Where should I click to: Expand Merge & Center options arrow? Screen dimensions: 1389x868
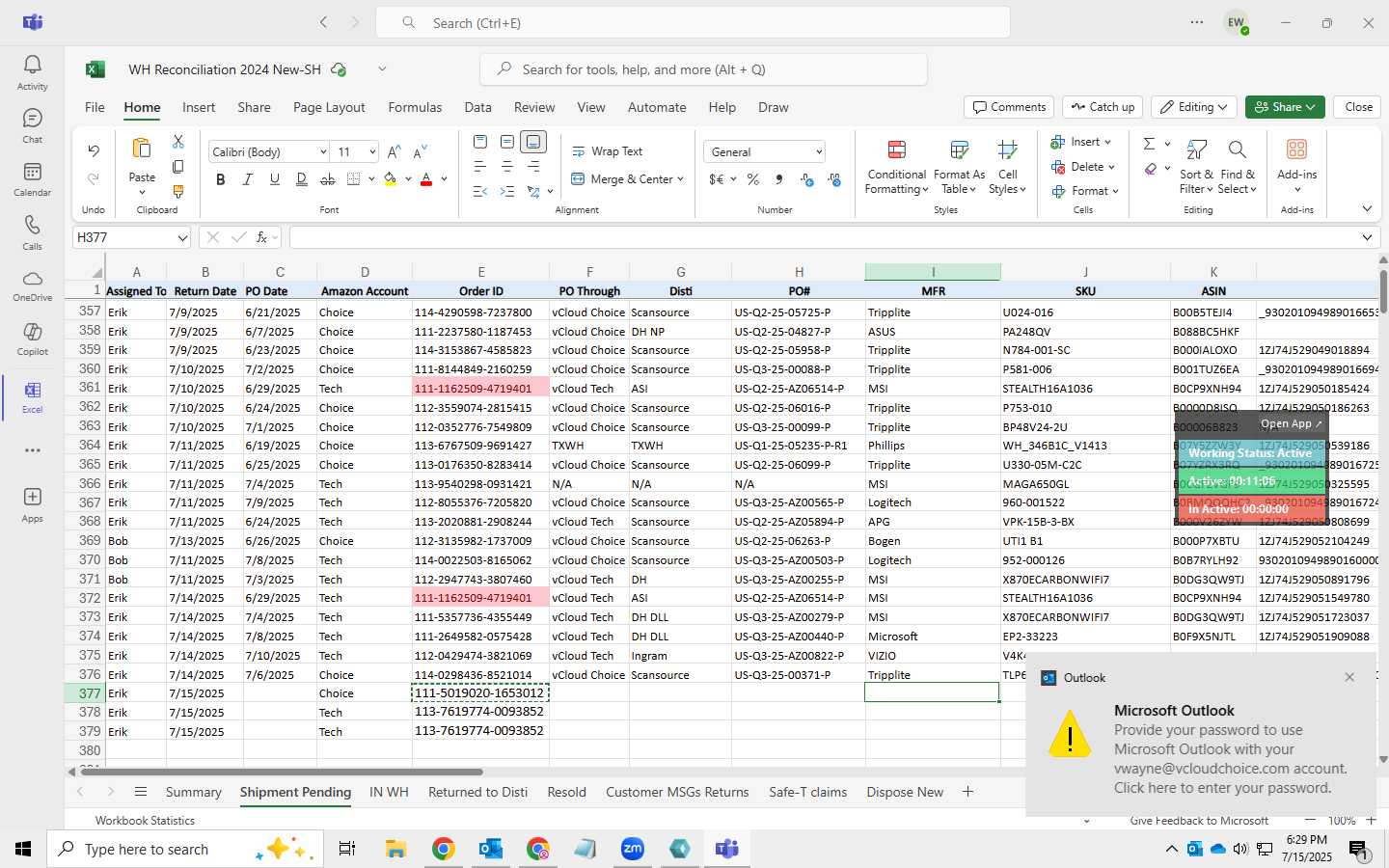[680, 179]
